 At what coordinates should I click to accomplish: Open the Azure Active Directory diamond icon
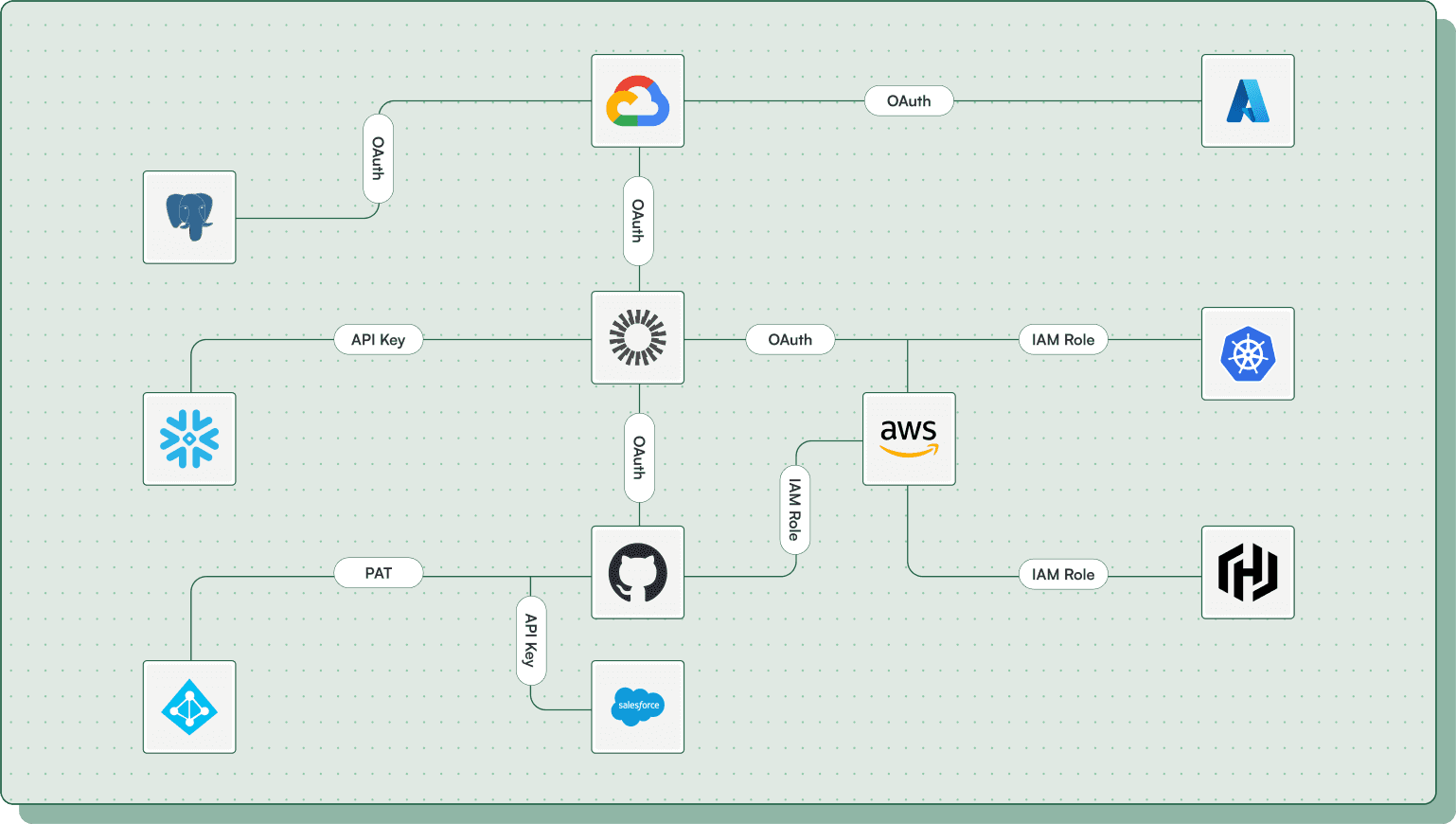[189, 707]
